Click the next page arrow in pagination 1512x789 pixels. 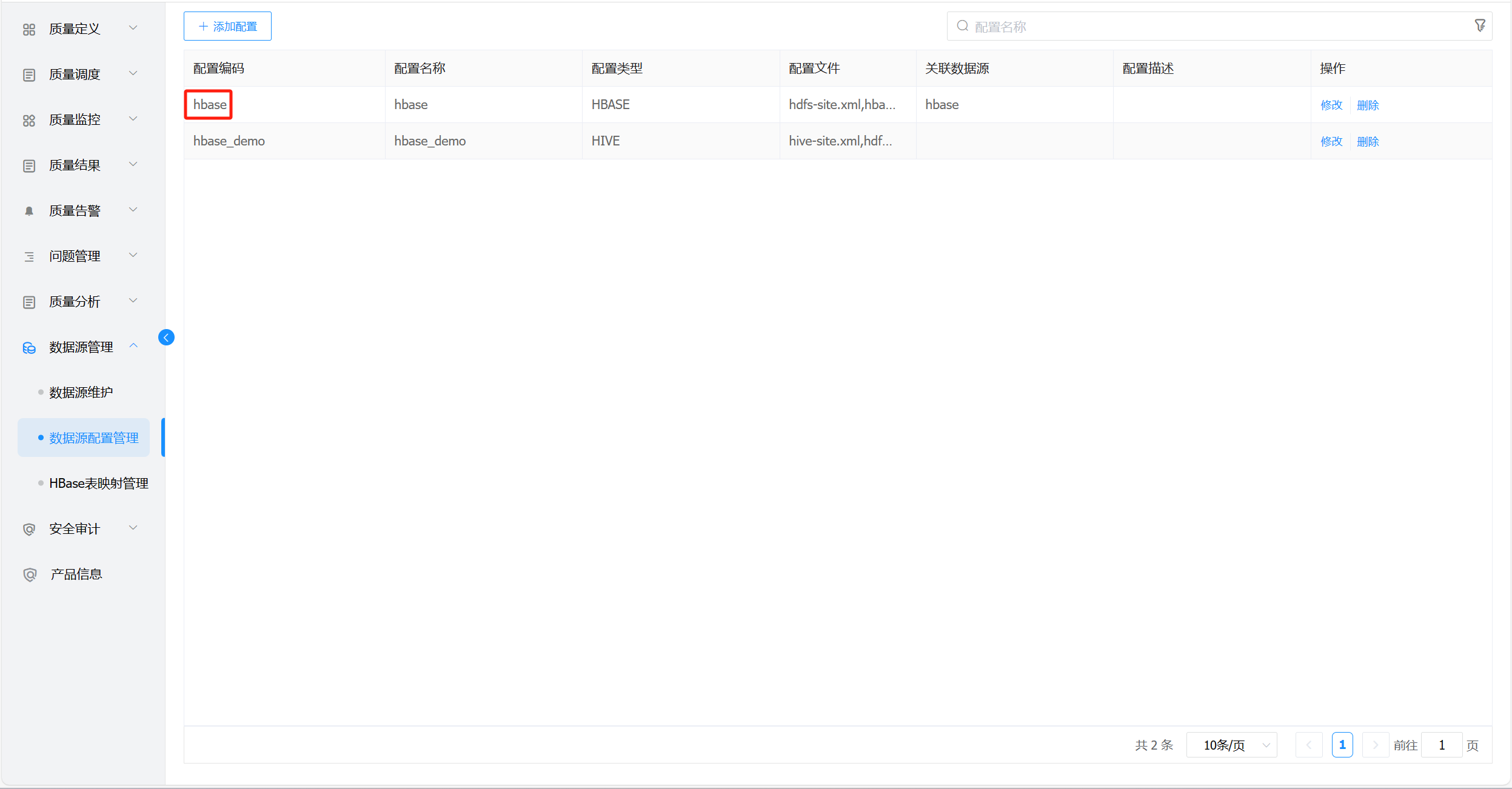[x=1375, y=745]
